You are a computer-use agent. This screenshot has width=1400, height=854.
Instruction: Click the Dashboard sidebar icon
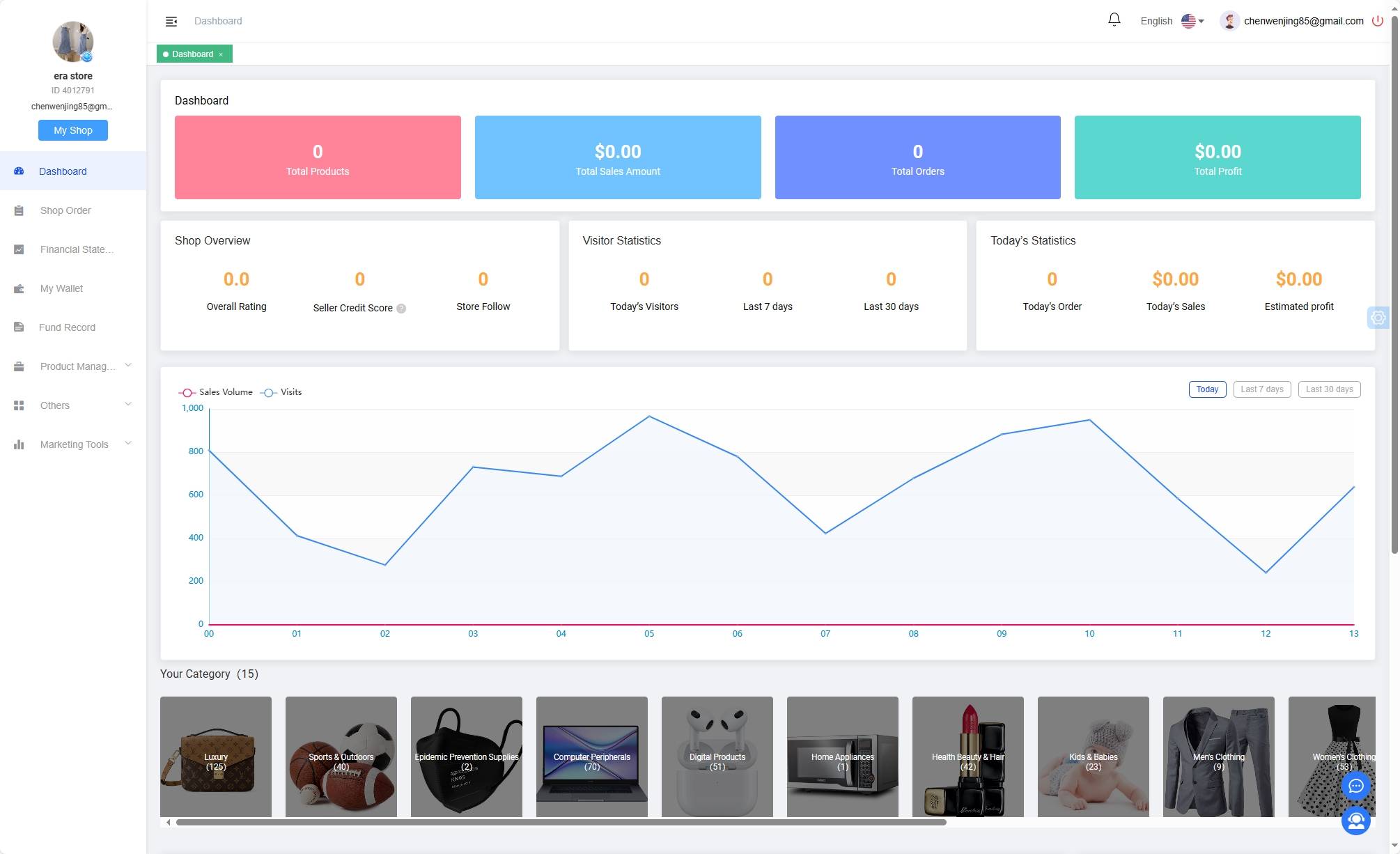point(19,171)
